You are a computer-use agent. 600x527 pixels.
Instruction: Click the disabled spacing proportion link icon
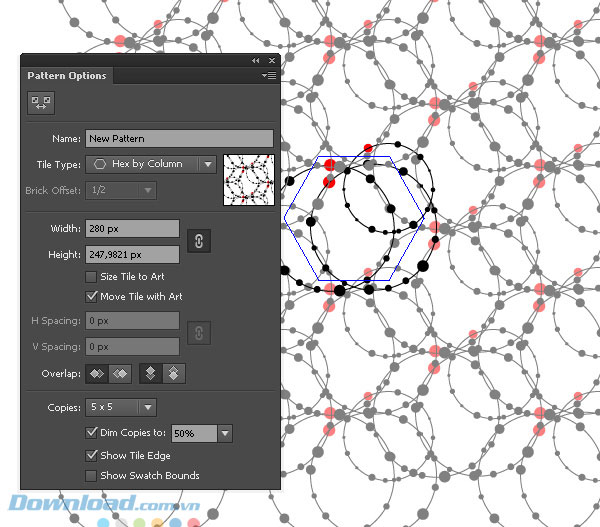199,333
